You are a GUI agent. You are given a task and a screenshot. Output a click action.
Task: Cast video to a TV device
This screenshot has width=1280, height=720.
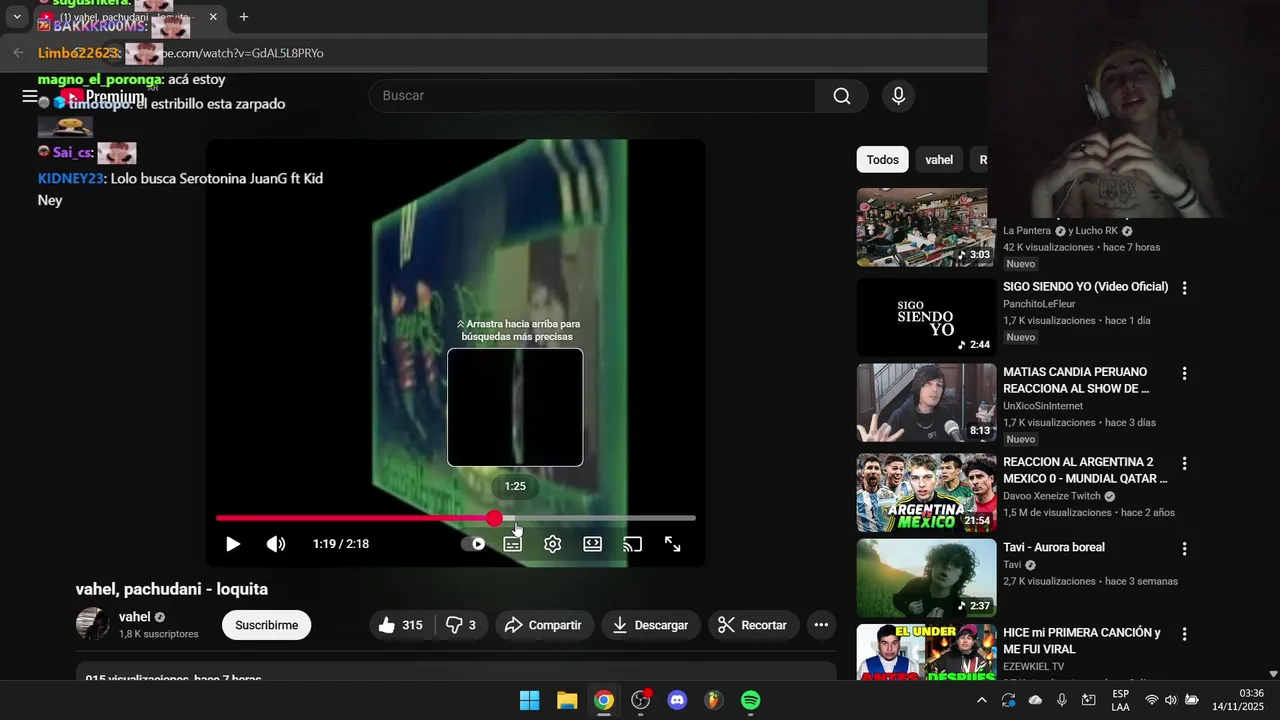click(x=632, y=544)
